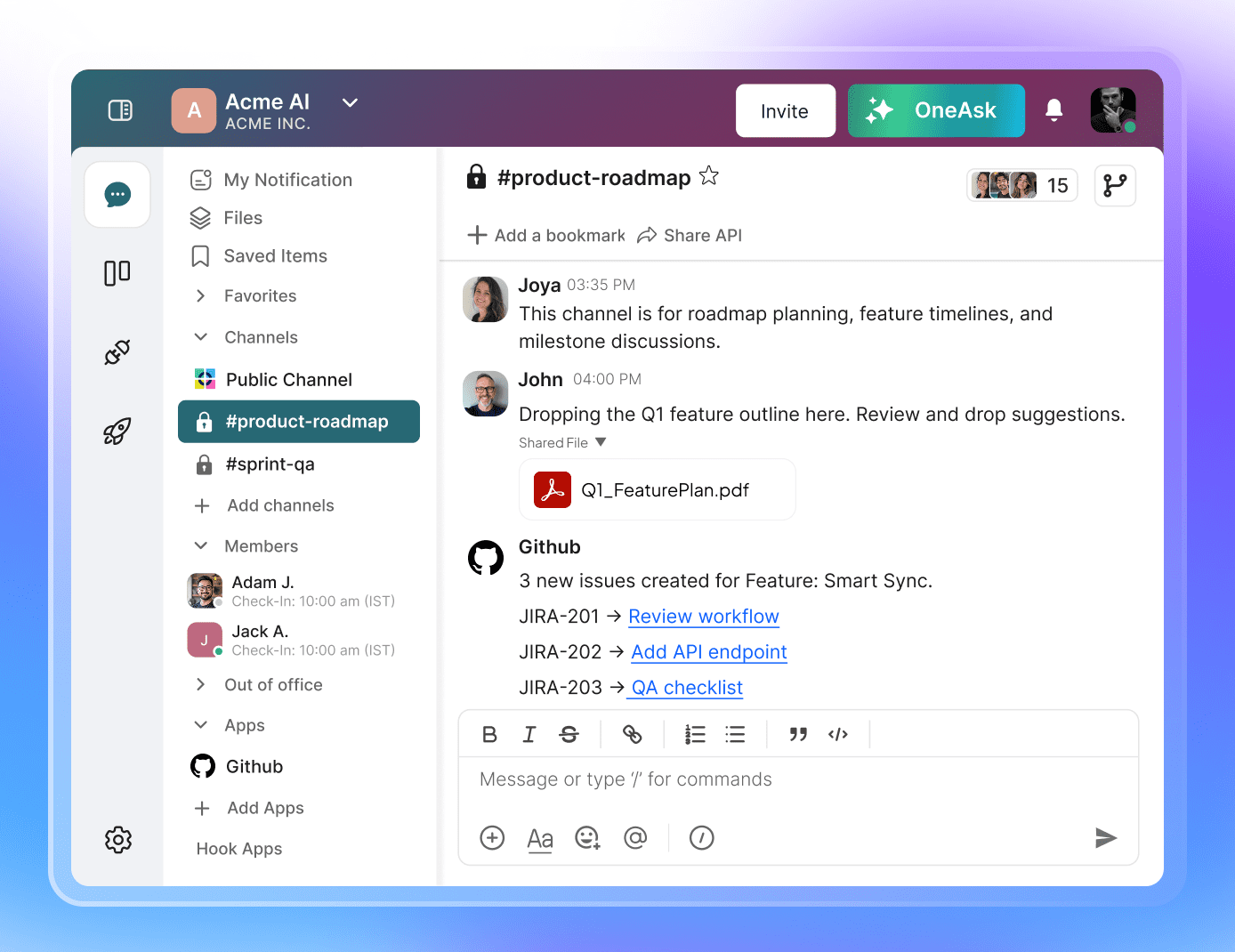
Task: Insert a link using the link icon
Action: tap(632, 734)
